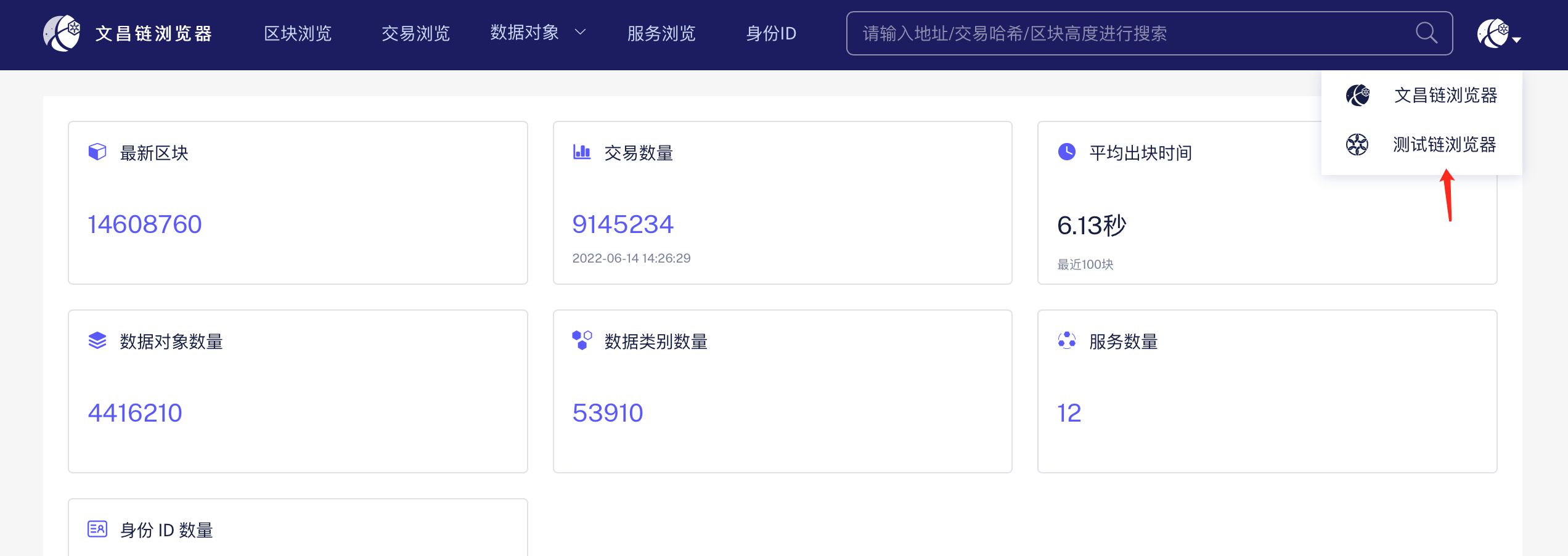
Task: Open the 区块浏览 menu item
Action: click(298, 33)
